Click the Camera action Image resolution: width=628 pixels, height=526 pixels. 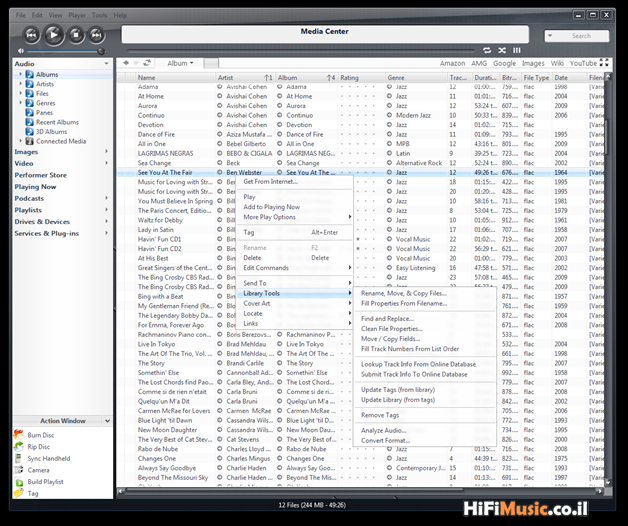[x=38, y=470]
